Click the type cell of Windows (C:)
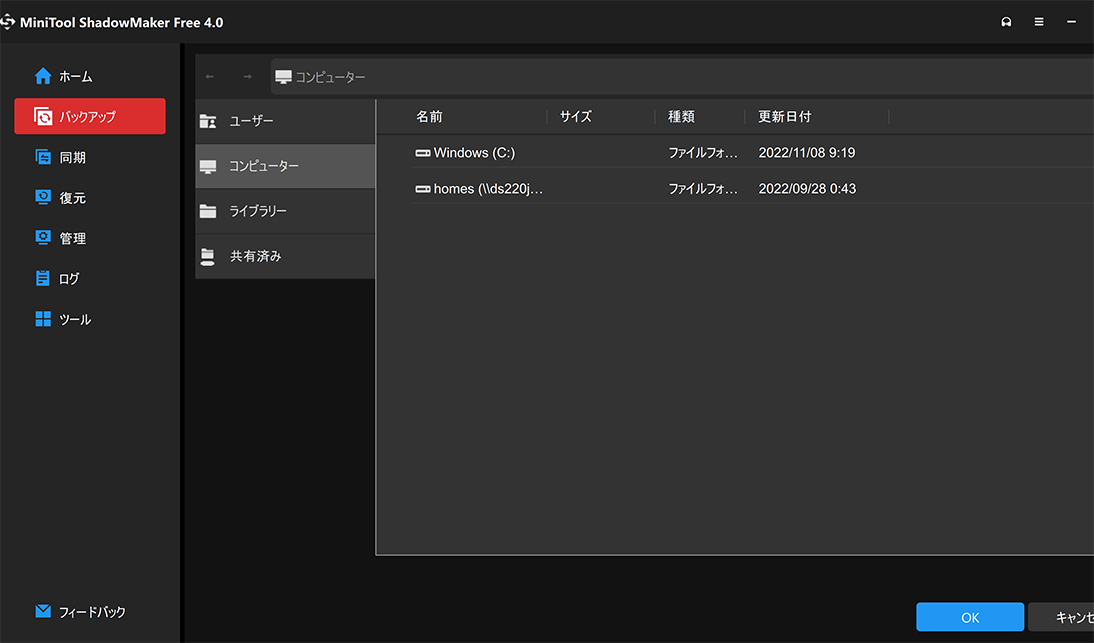1094x643 pixels. coord(703,153)
